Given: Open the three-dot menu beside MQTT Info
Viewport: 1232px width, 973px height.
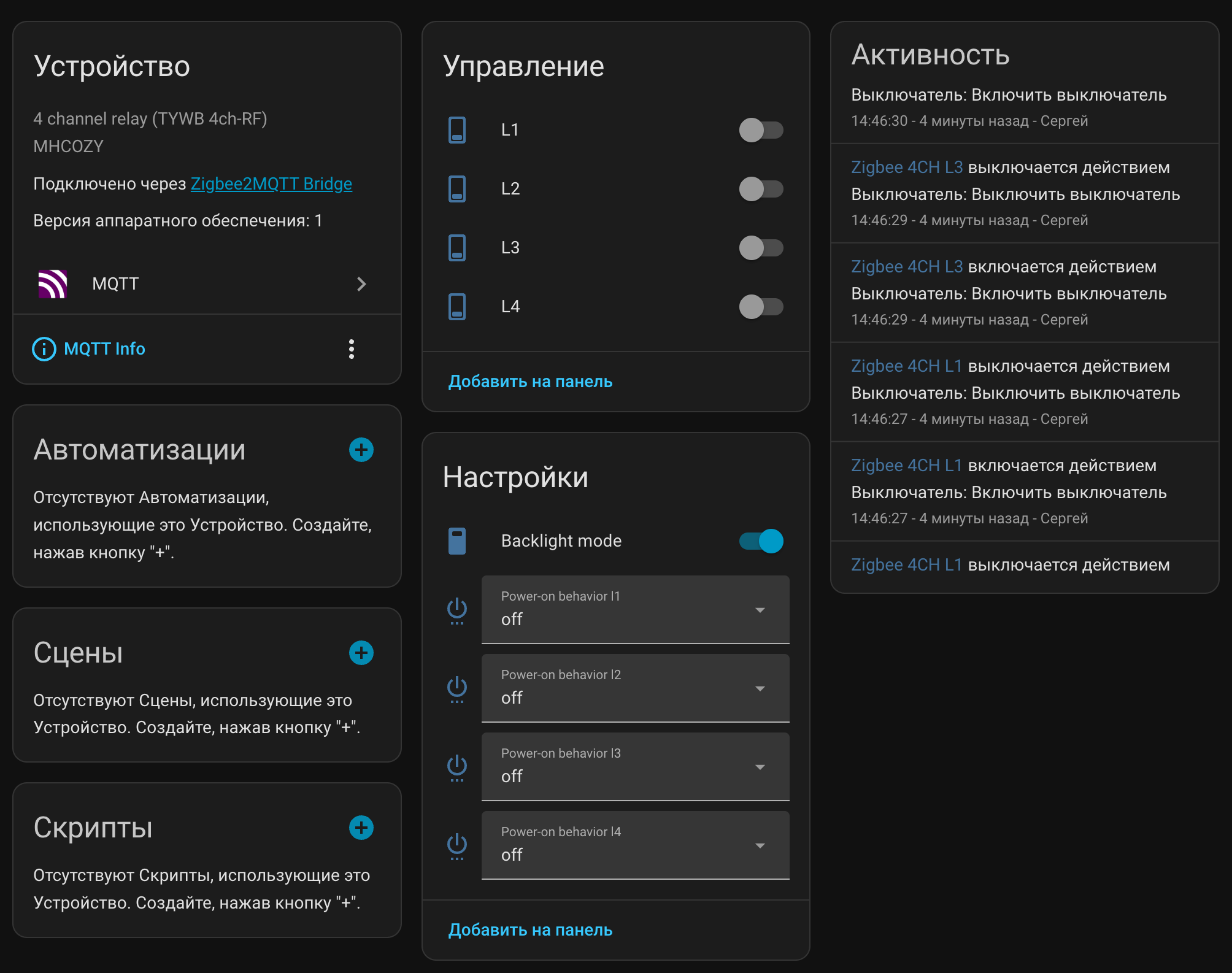Looking at the screenshot, I should click(x=352, y=349).
